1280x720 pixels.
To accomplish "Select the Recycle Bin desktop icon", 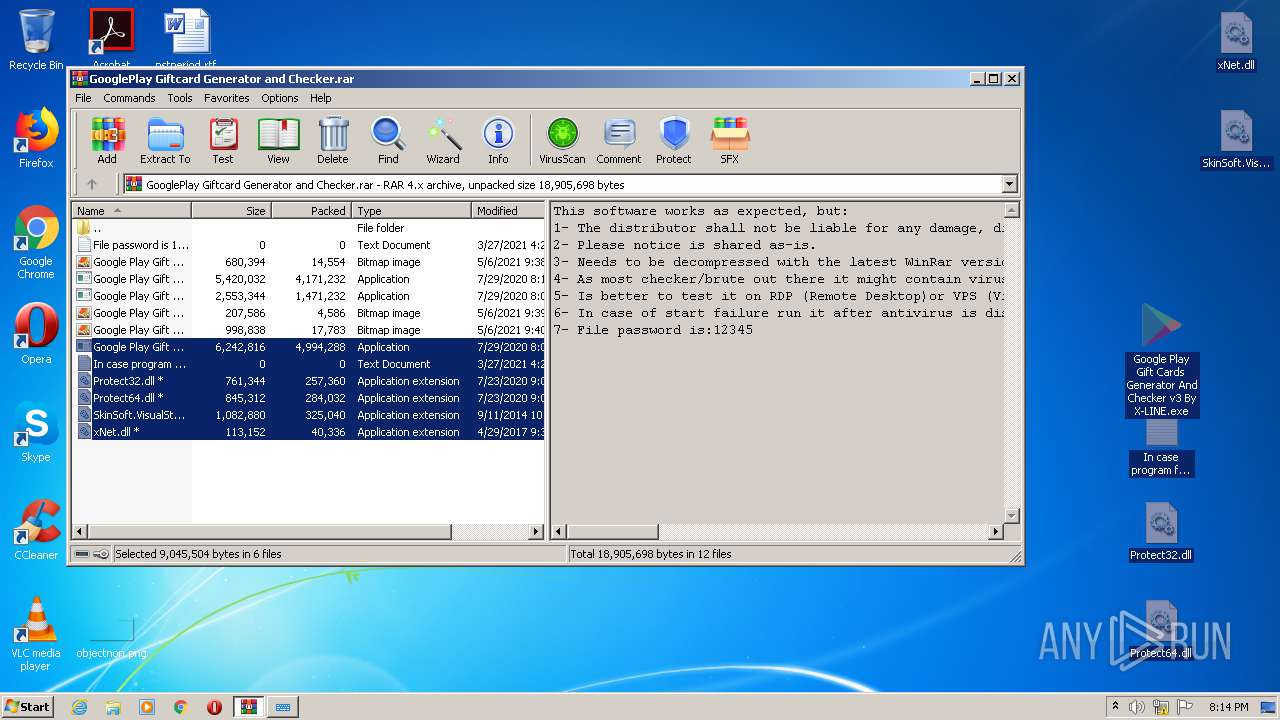I will (x=36, y=40).
